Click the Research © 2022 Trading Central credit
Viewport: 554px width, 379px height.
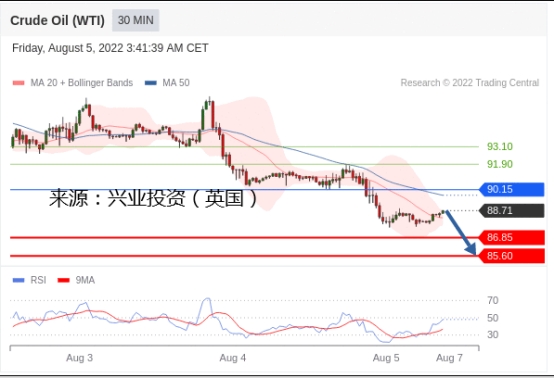click(470, 83)
